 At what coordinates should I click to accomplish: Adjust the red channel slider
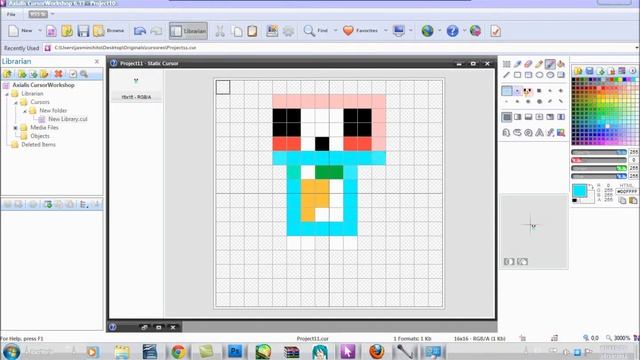[599, 160]
